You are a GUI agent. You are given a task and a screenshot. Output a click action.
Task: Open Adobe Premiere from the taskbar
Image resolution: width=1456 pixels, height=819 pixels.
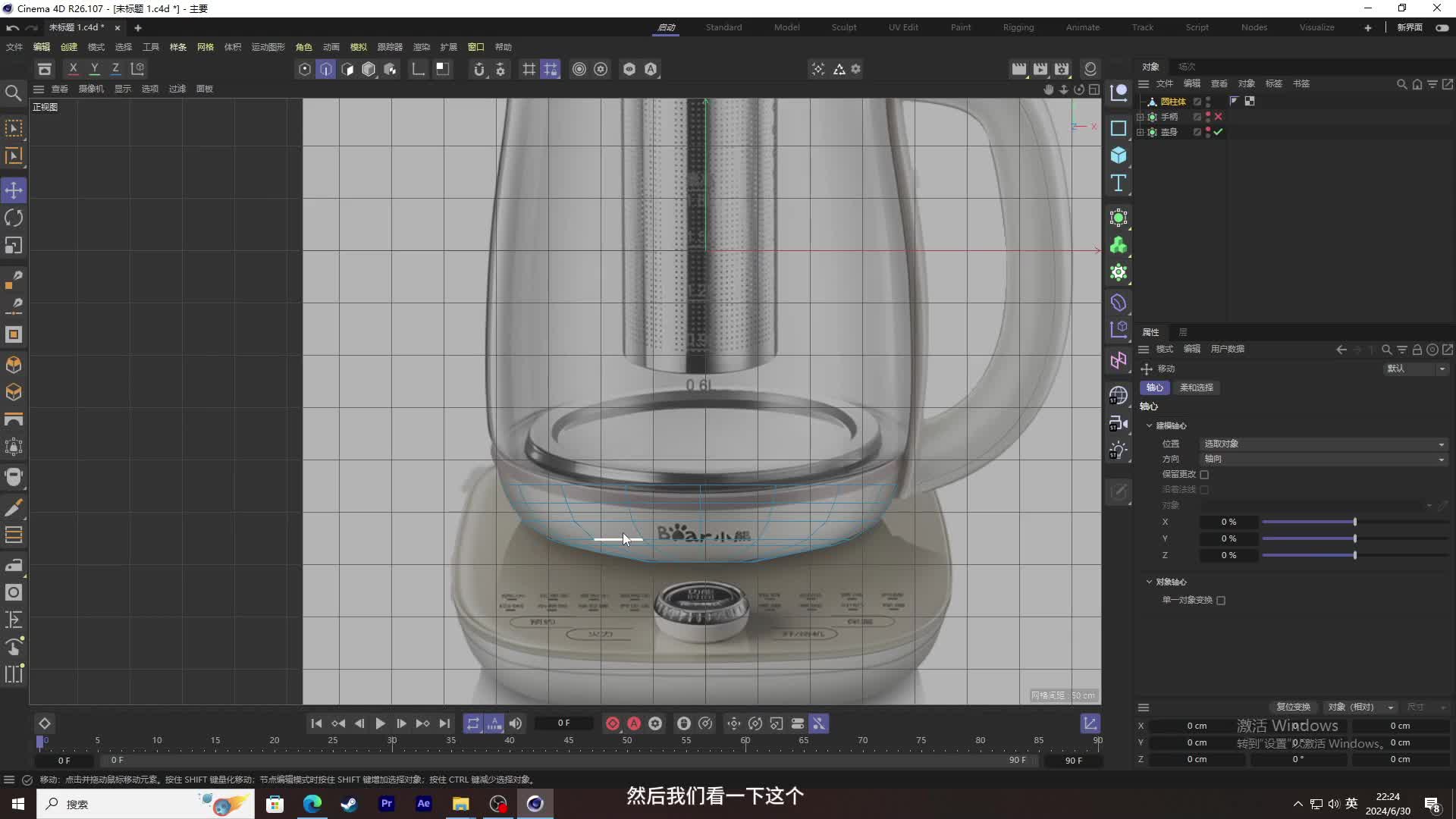point(387,803)
